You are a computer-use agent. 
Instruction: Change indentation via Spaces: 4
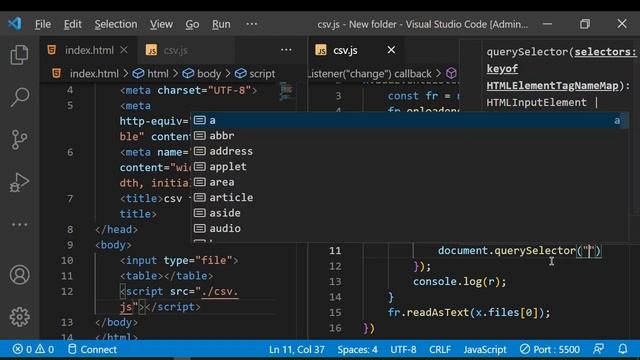click(x=357, y=349)
